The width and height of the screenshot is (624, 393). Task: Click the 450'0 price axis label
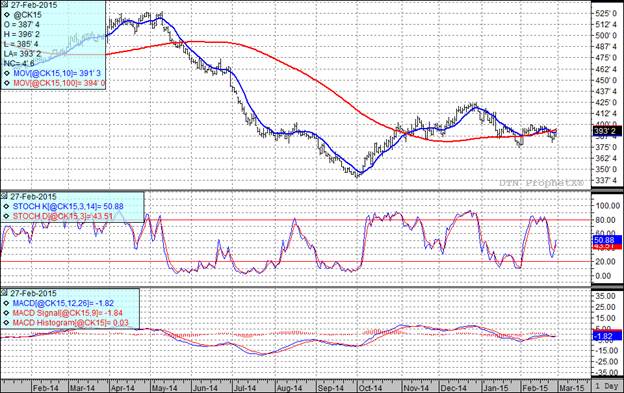[x=606, y=80]
